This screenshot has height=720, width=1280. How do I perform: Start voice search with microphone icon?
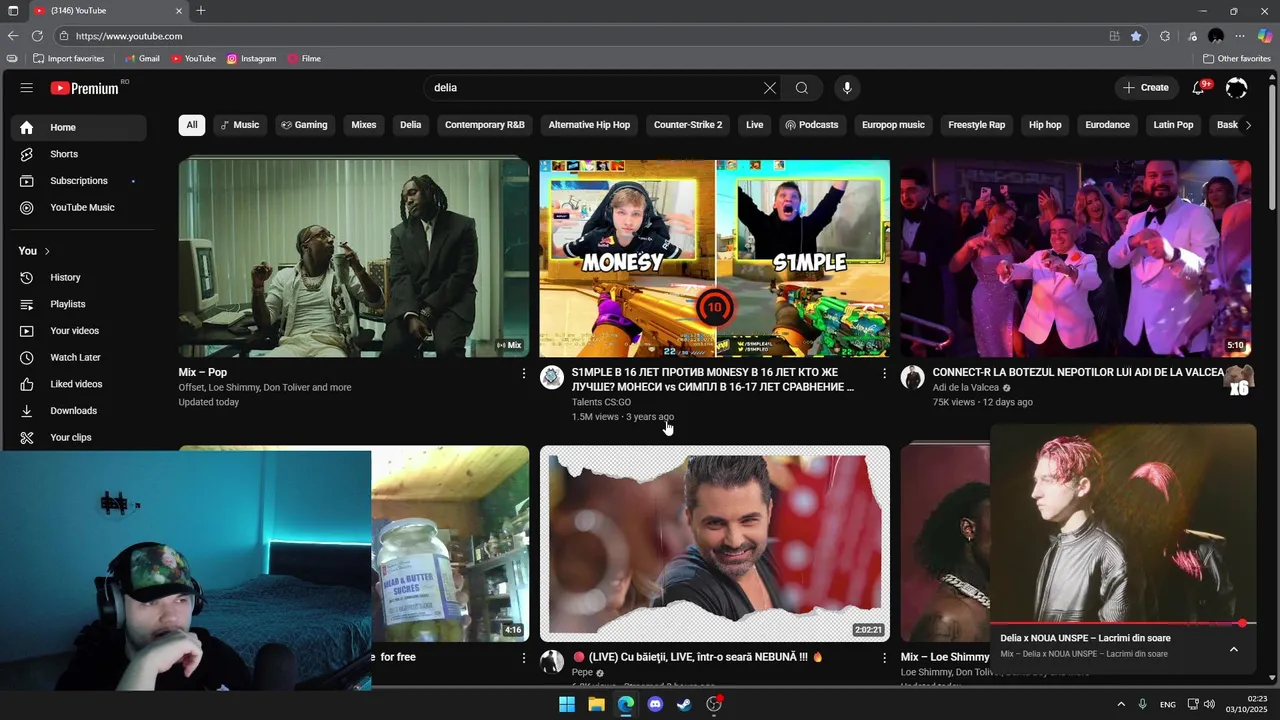click(x=847, y=88)
